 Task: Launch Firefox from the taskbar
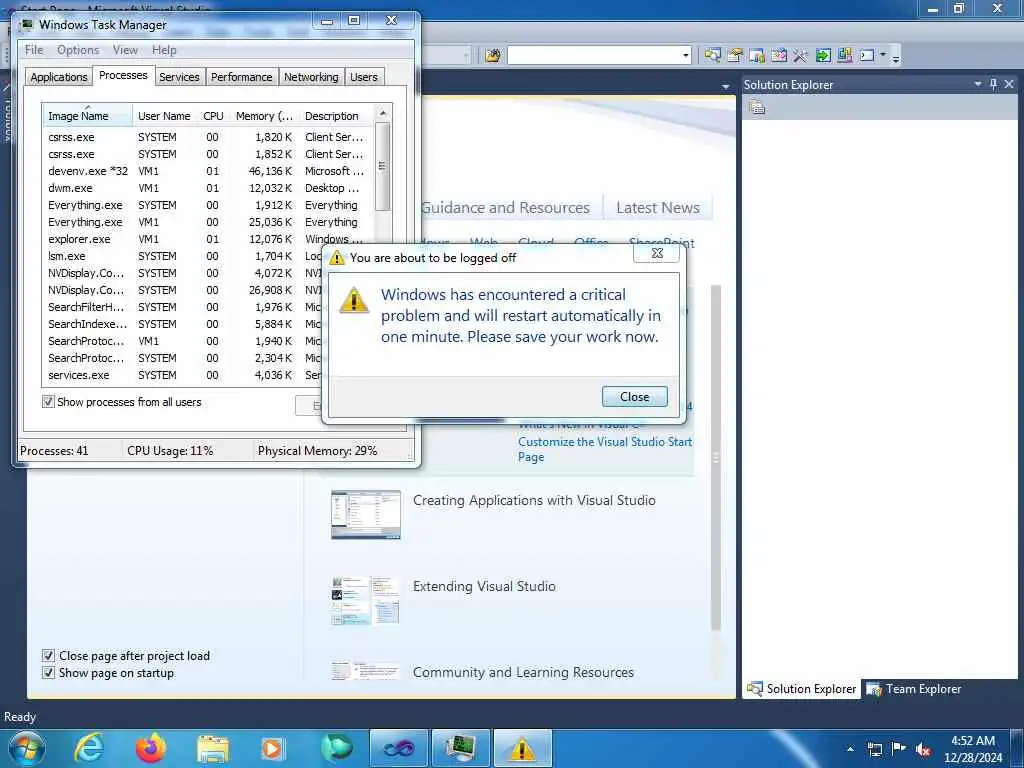point(151,748)
